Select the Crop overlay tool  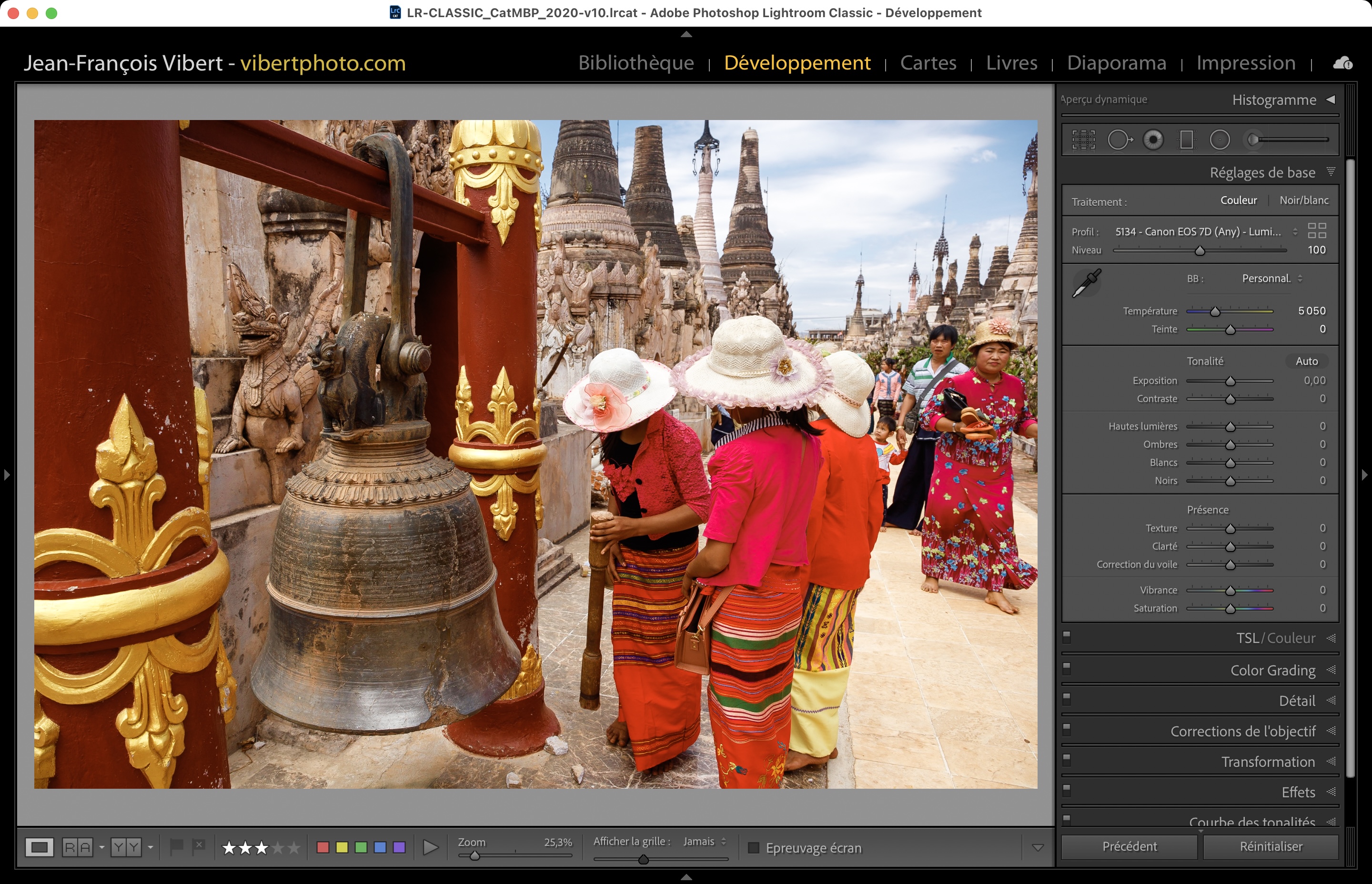tap(1083, 140)
